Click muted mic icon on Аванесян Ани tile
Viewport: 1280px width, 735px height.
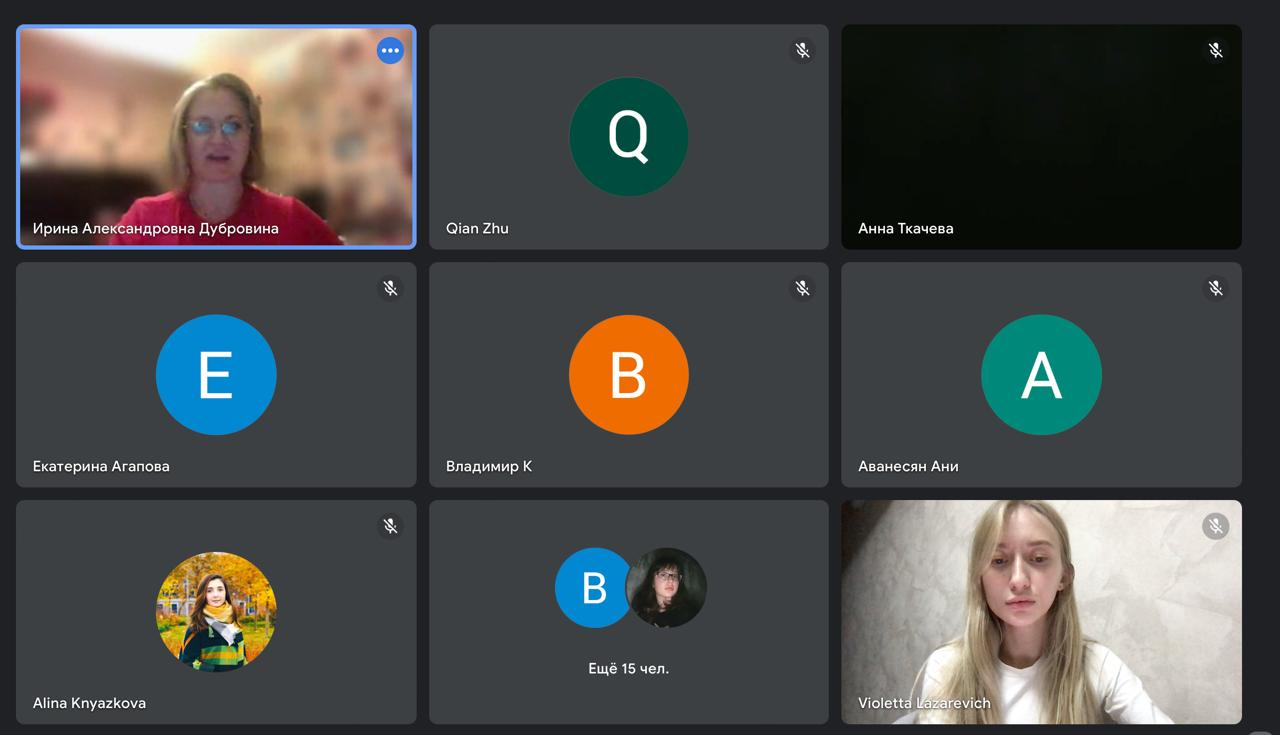(x=1215, y=288)
